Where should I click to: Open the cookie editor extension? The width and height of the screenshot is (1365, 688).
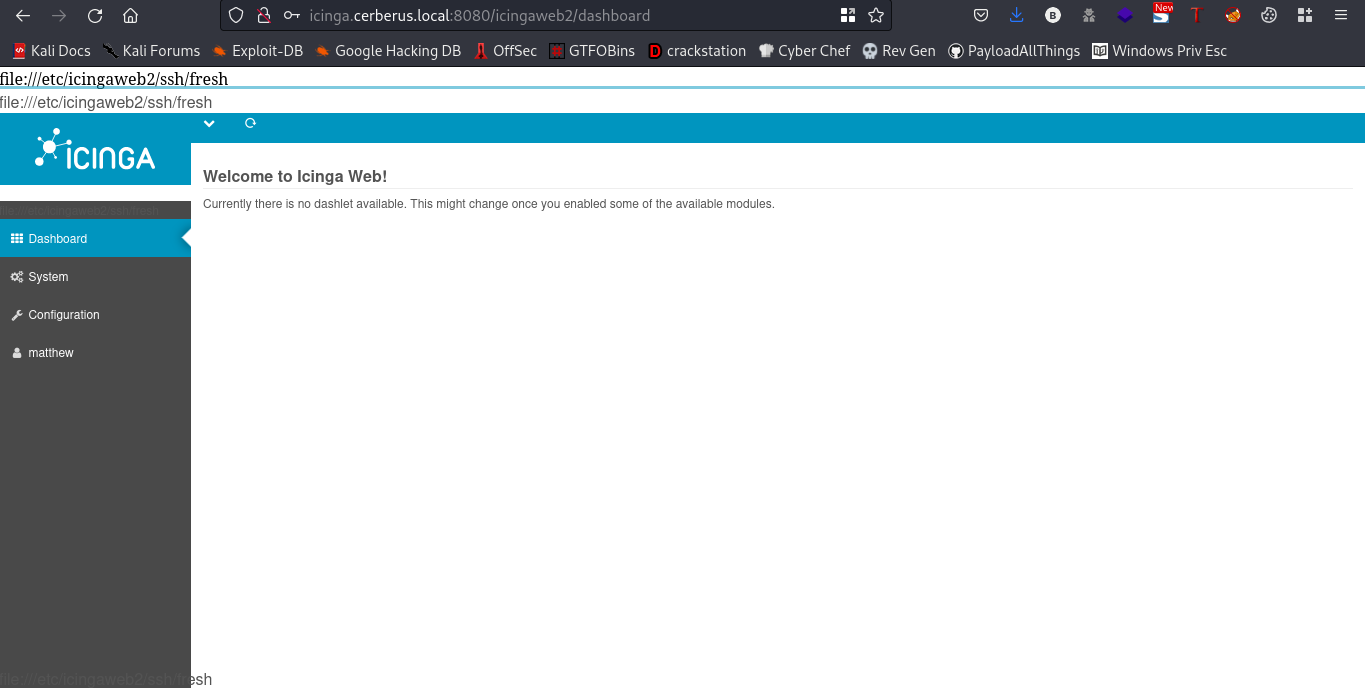pos(1269,16)
